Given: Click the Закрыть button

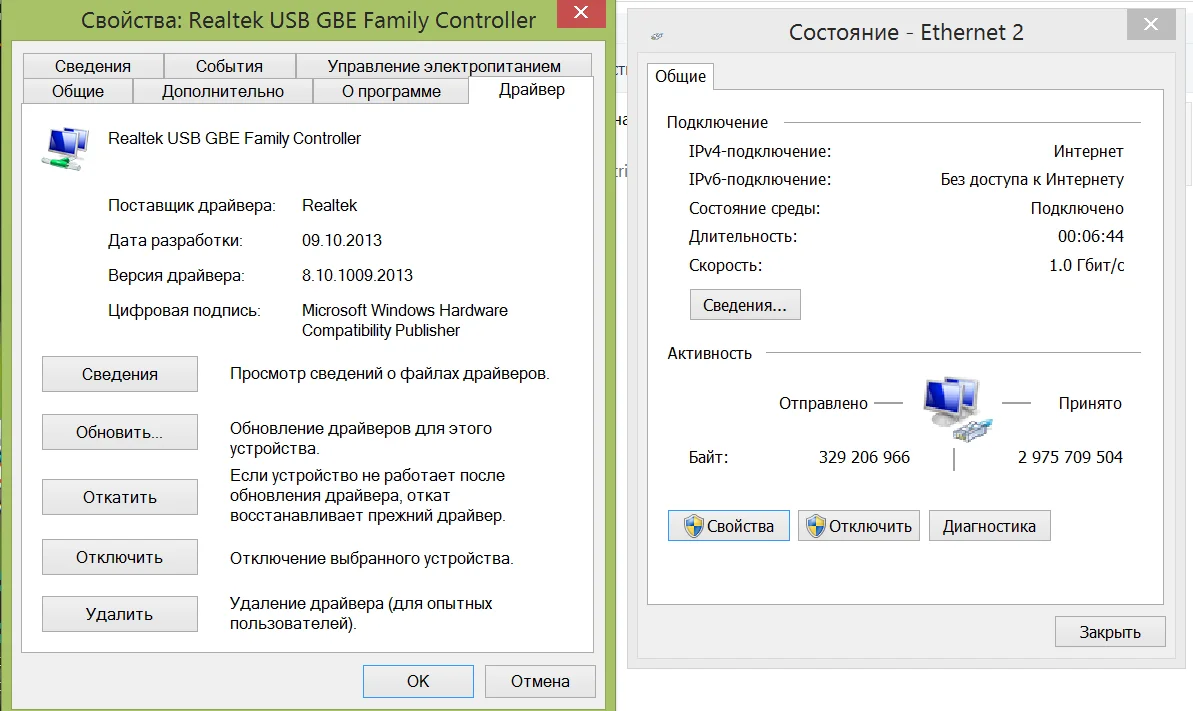Looking at the screenshot, I should pyautogui.click(x=1110, y=632).
